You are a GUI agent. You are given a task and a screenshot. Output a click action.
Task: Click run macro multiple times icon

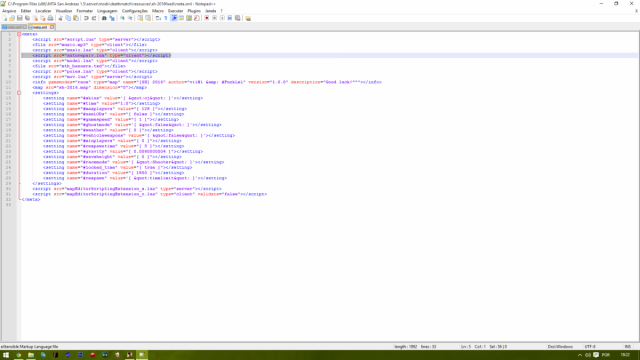[230, 18]
